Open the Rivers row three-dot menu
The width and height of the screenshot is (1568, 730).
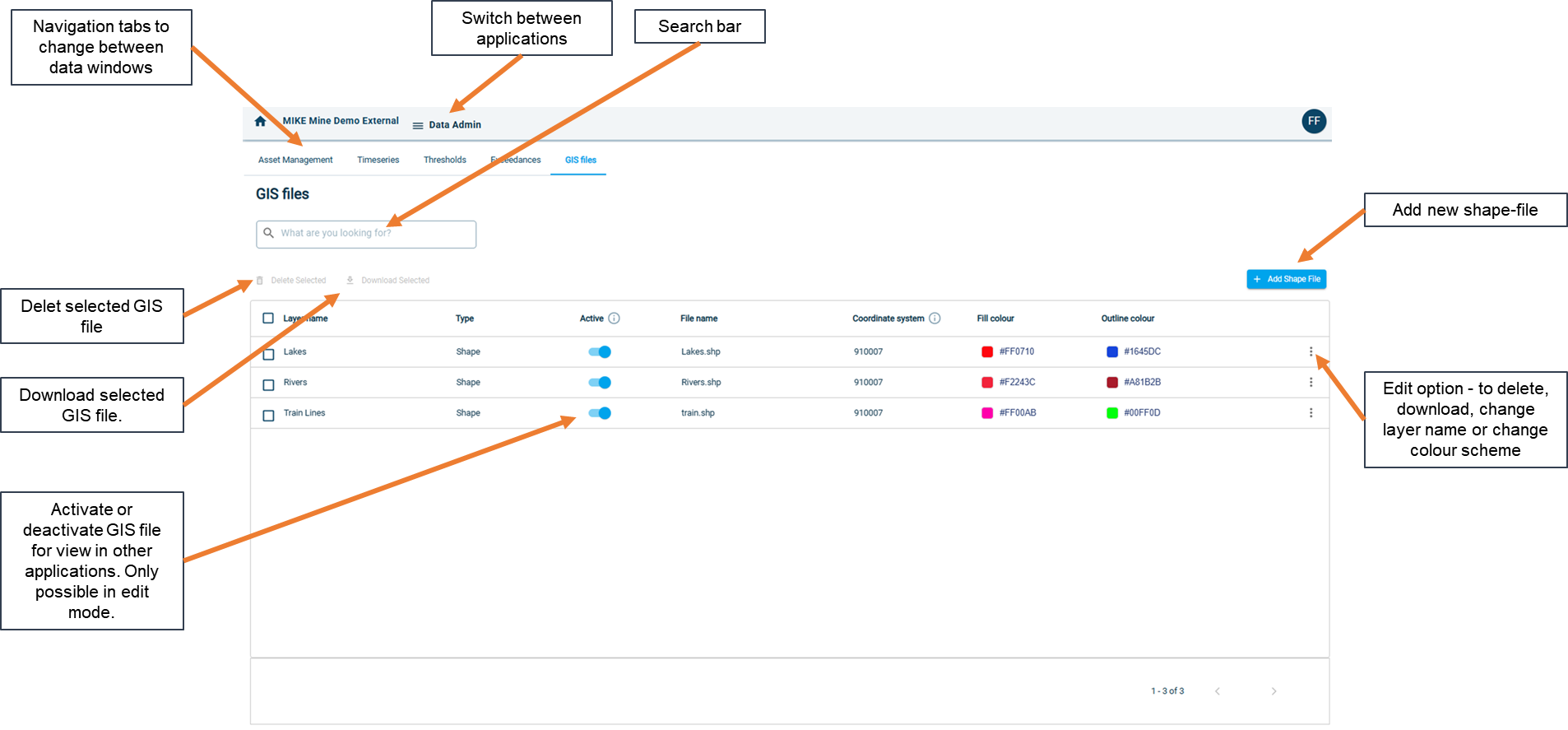click(1311, 383)
